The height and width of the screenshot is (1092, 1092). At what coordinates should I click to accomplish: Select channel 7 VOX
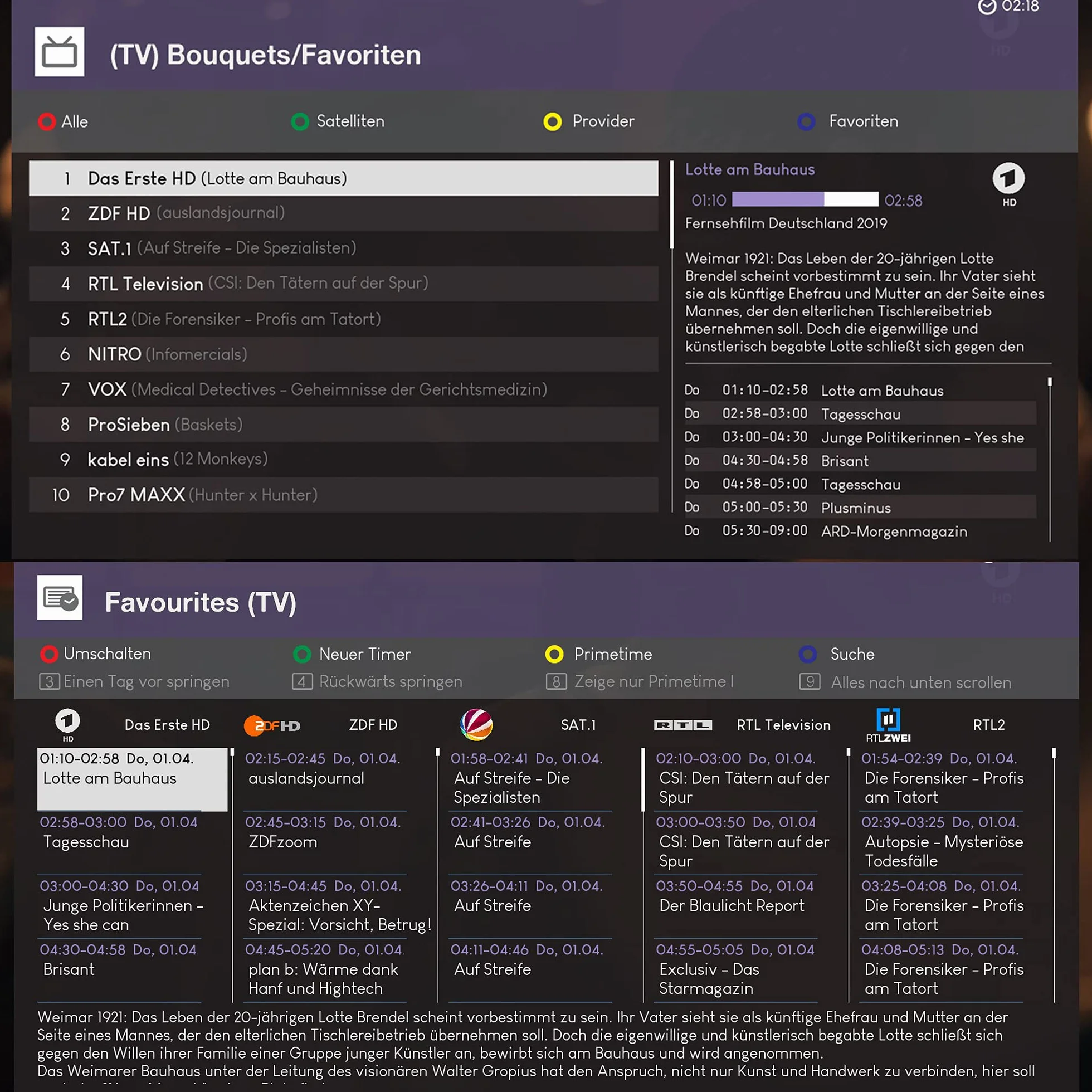[344, 389]
